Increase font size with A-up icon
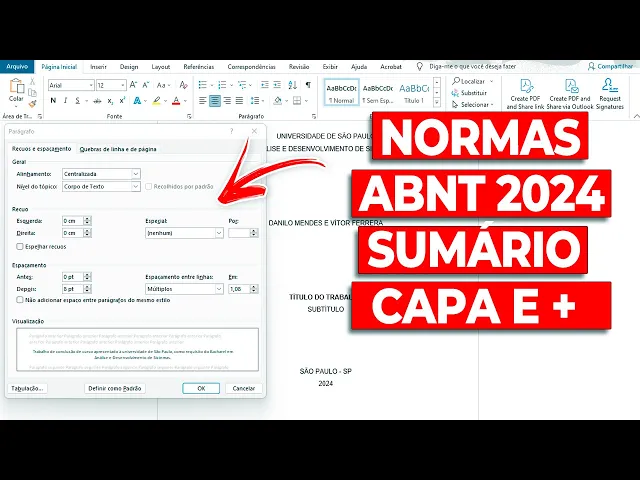The width and height of the screenshot is (640, 480). (x=133, y=85)
